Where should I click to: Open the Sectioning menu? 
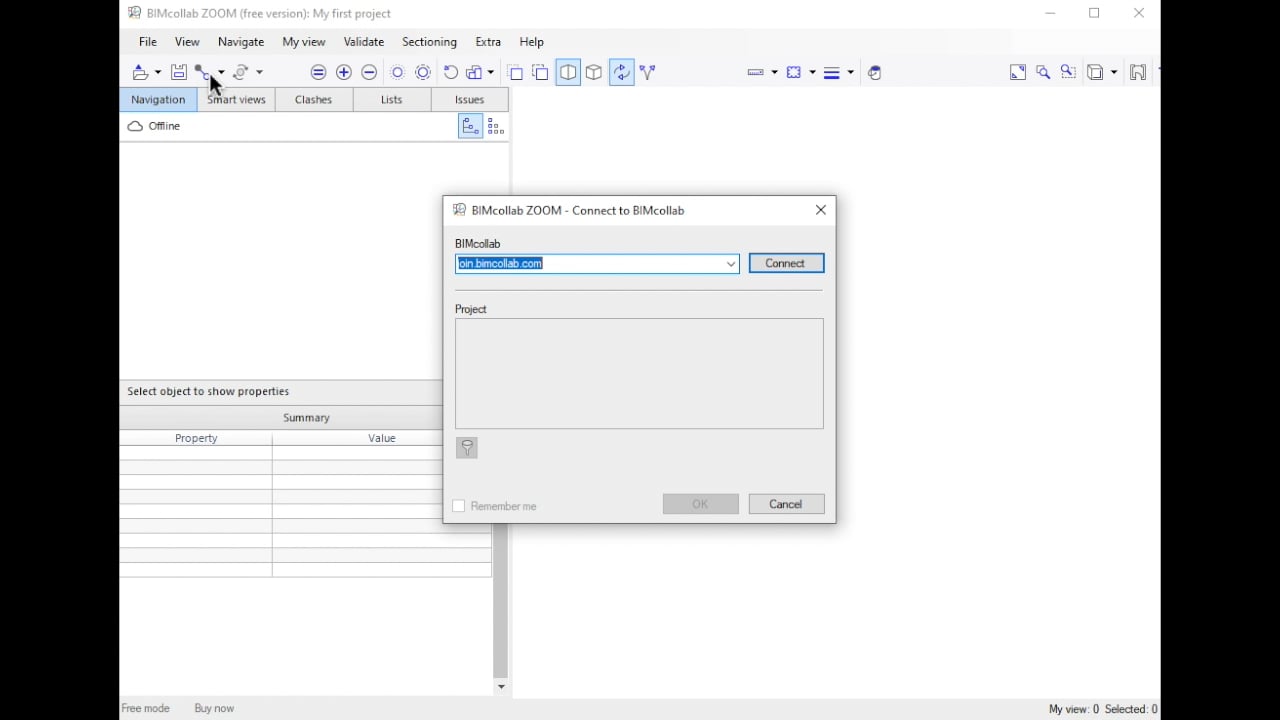(429, 42)
